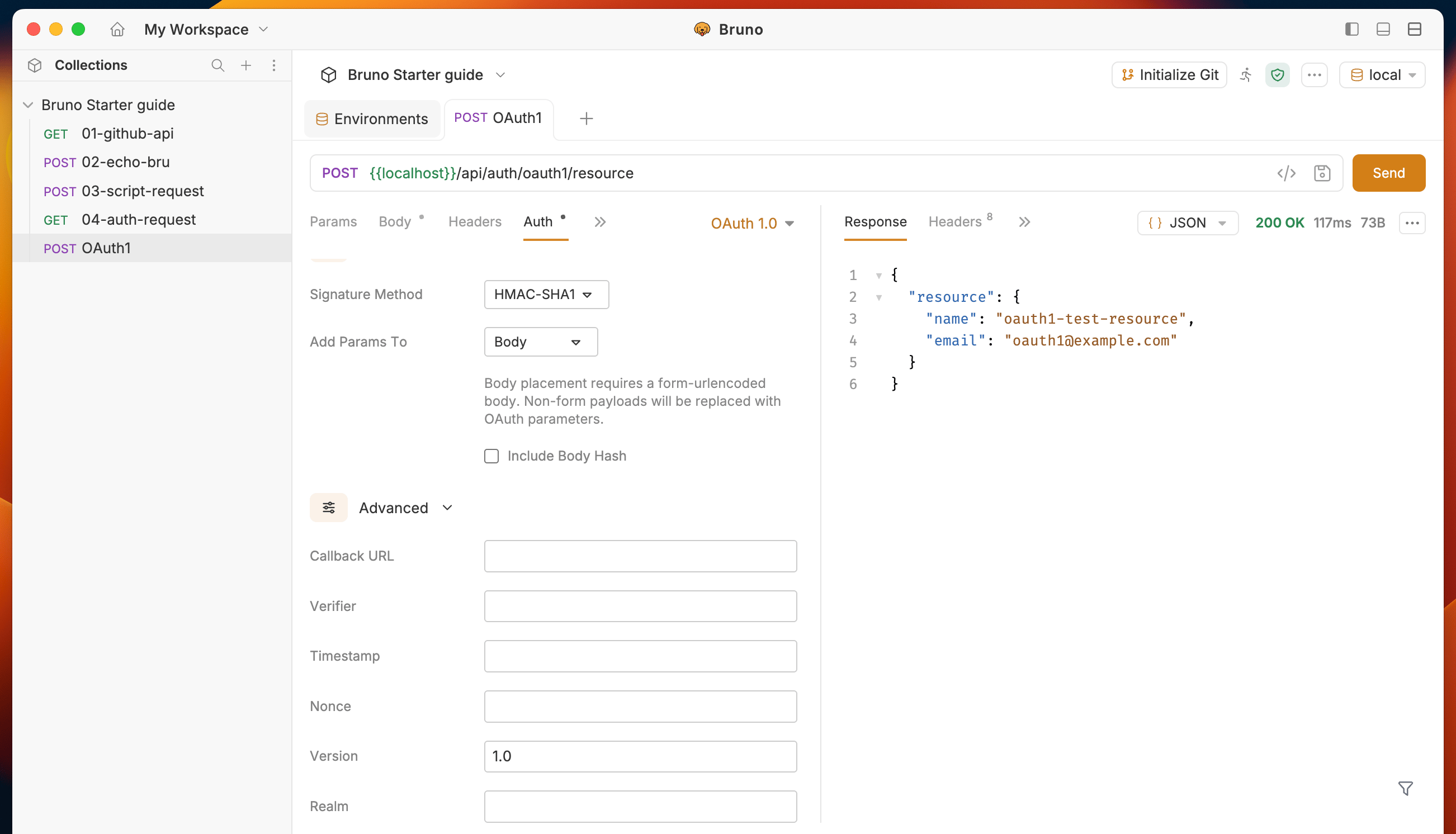Fold the resource object at line 2
The image size is (1456, 834).
coord(878,297)
